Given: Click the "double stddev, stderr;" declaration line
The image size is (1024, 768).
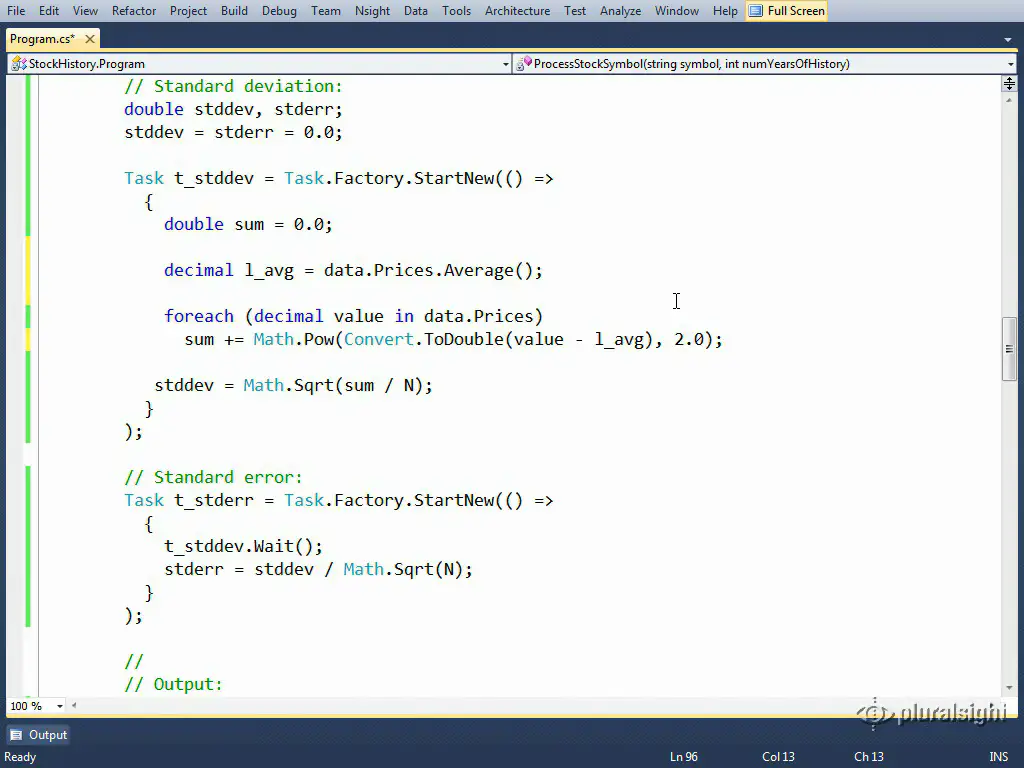Looking at the screenshot, I should (233, 109).
